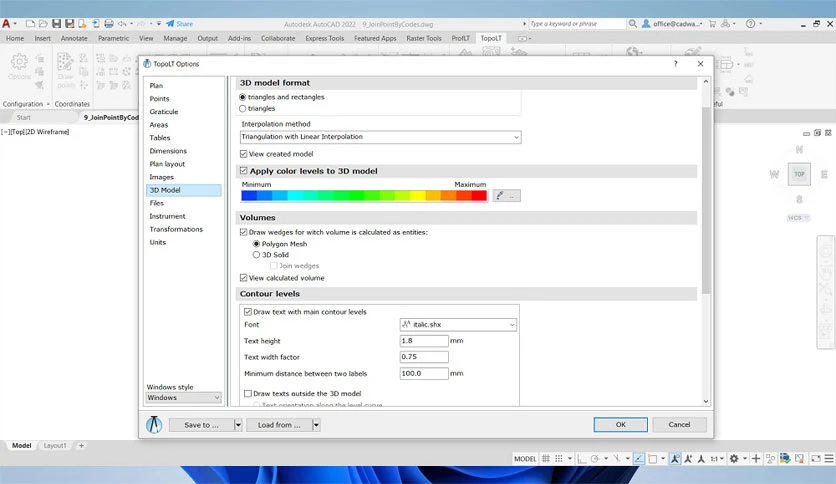Uncheck View created model checkbox
The height and width of the screenshot is (484, 836).
(x=244, y=154)
